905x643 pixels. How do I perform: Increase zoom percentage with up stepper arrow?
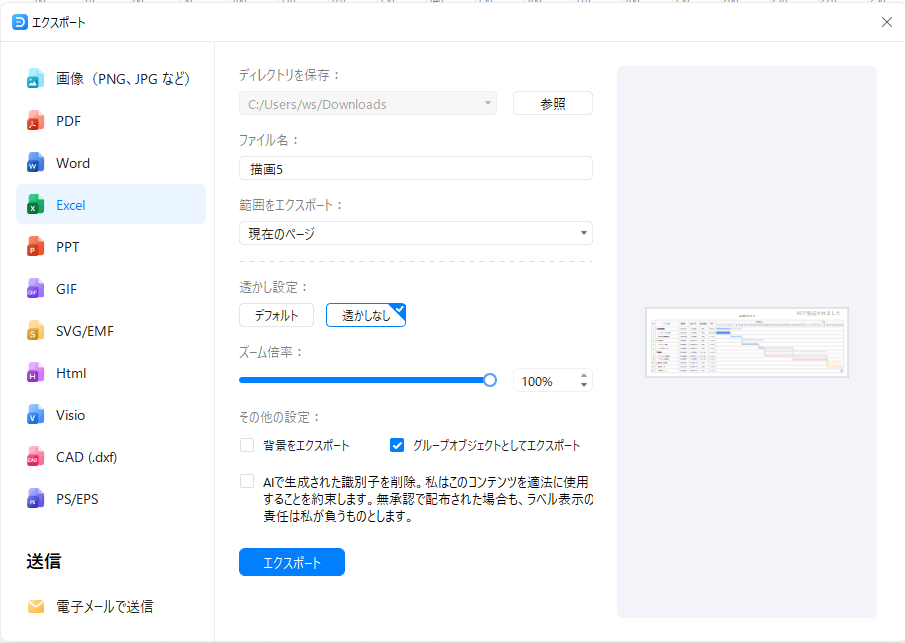[x=584, y=376]
